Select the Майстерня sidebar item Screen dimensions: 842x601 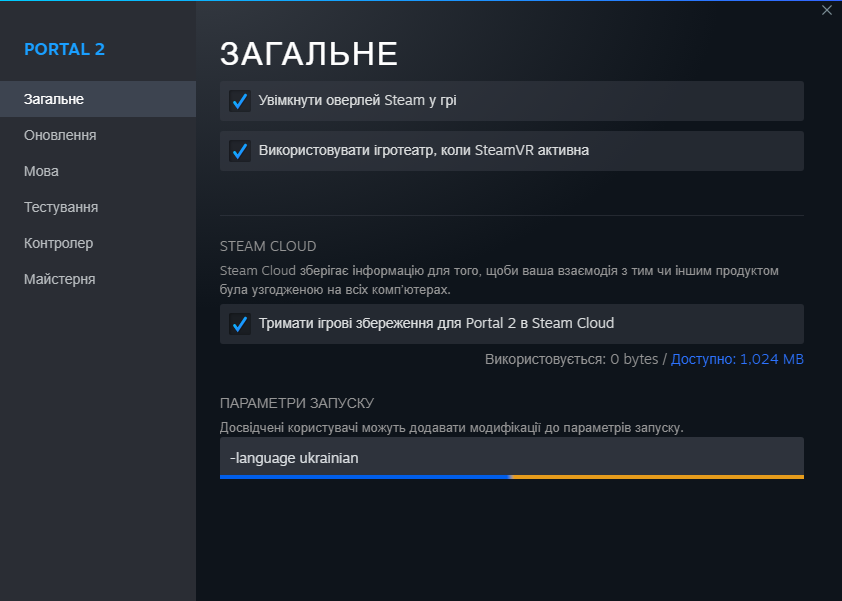point(98,279)
